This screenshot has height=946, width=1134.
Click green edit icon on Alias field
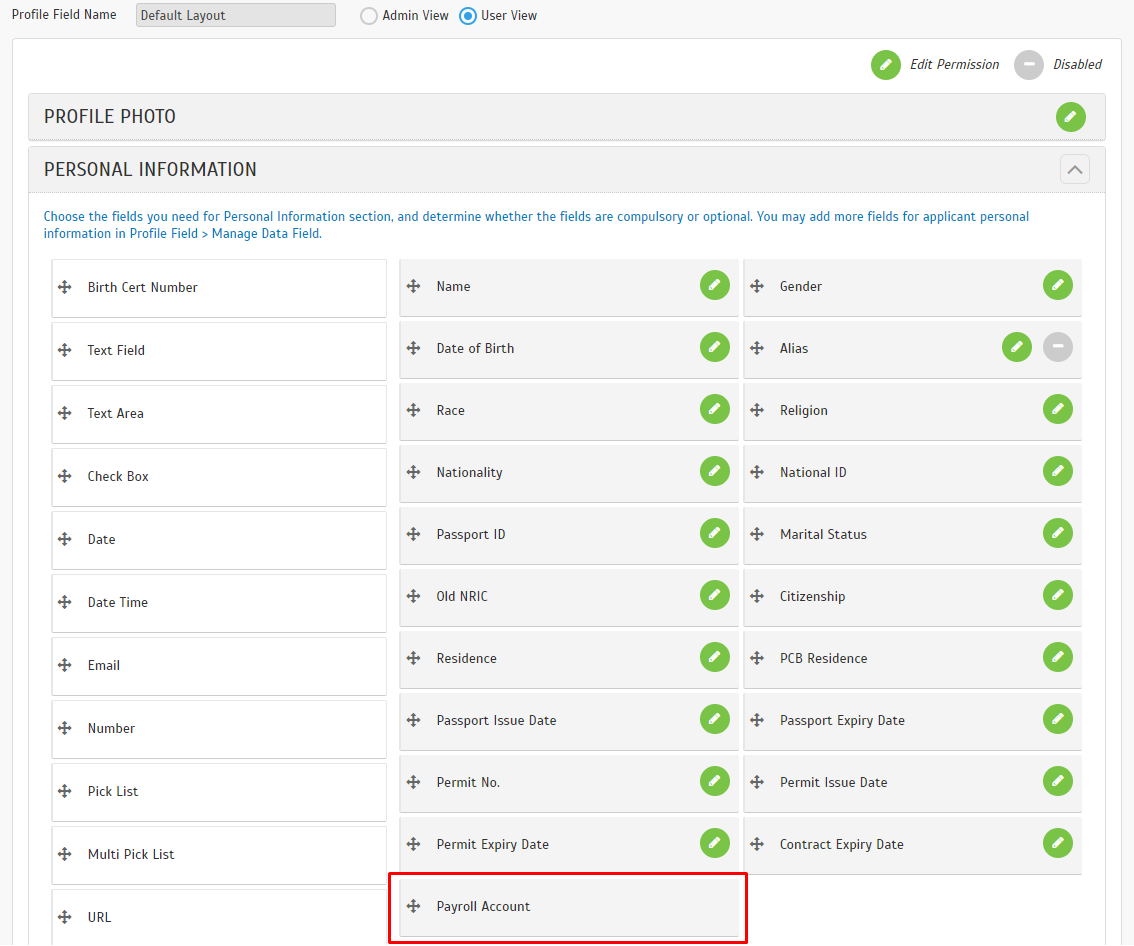coord(1016,347)
